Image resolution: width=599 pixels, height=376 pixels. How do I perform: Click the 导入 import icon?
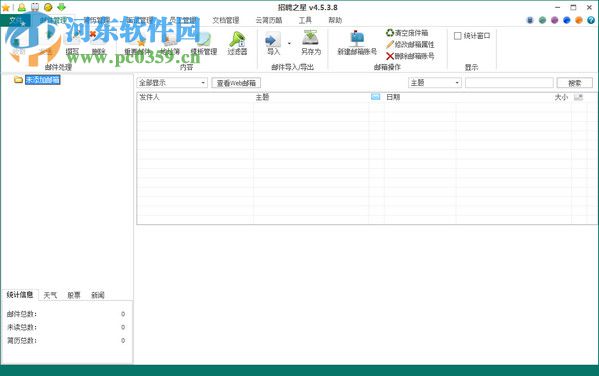(273, 43)
